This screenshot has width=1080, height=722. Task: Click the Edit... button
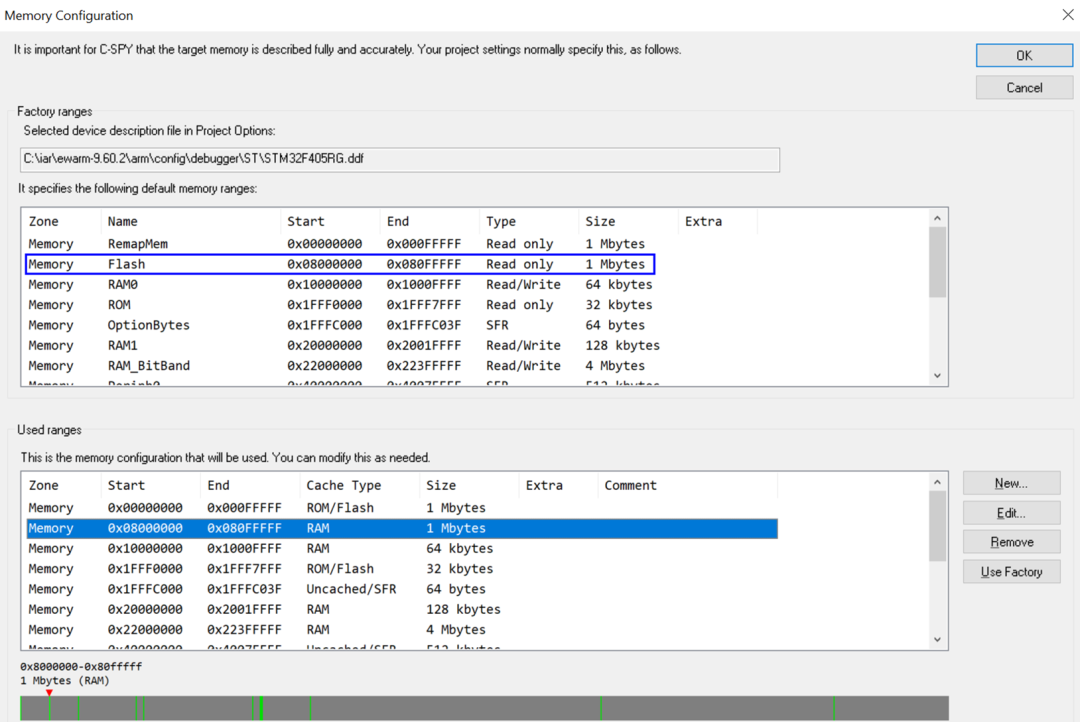pos(1010,513)
